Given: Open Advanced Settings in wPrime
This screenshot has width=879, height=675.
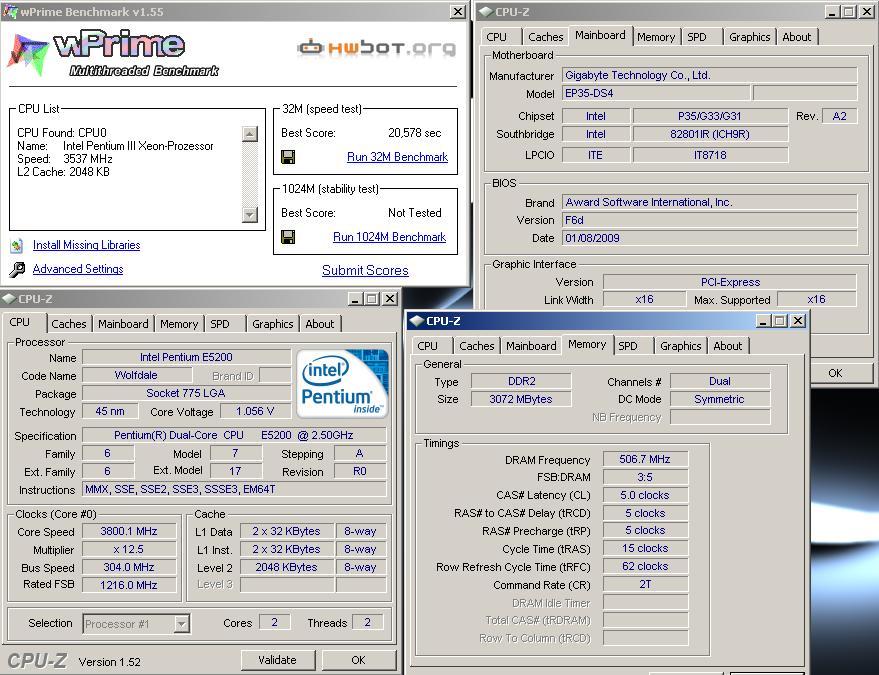Looking at the screenshot, I should [78, 269].
